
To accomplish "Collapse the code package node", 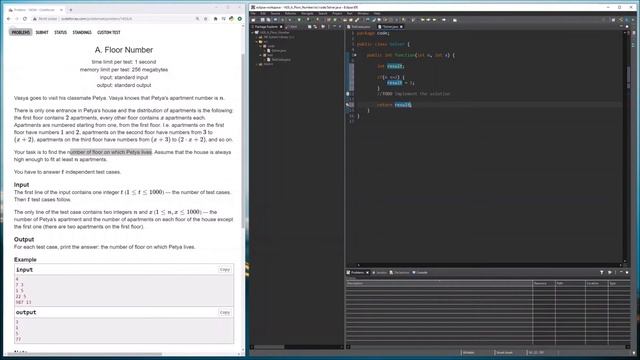I will coord(261,46).
